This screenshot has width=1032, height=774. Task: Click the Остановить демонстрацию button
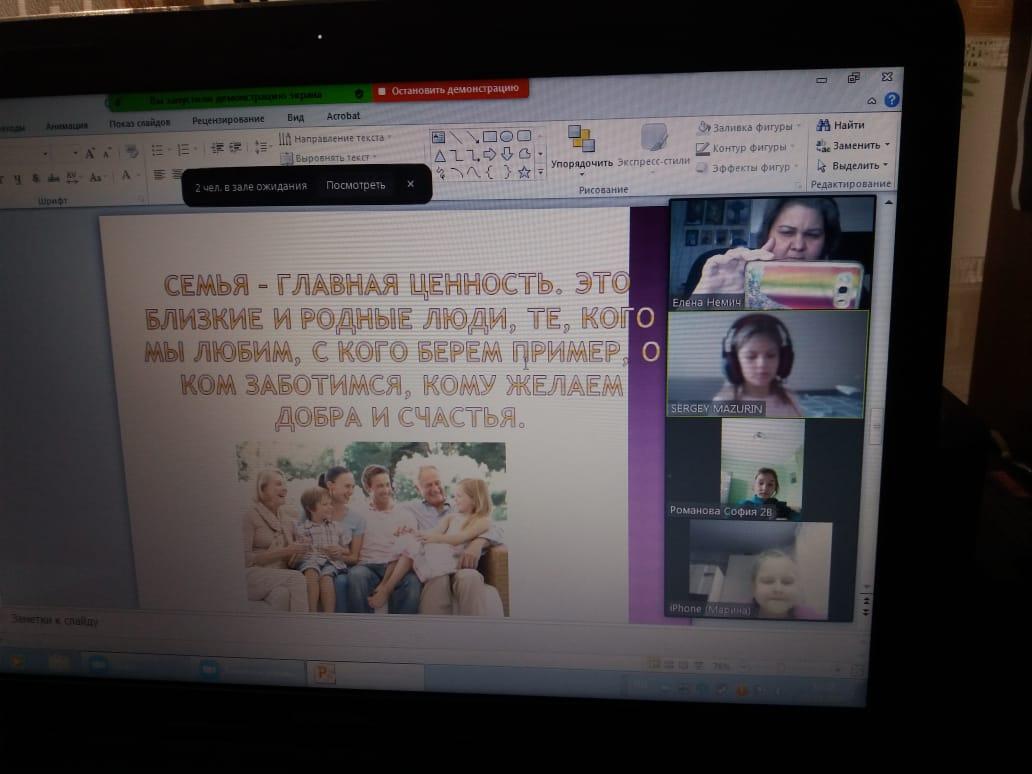click(450, 90)
